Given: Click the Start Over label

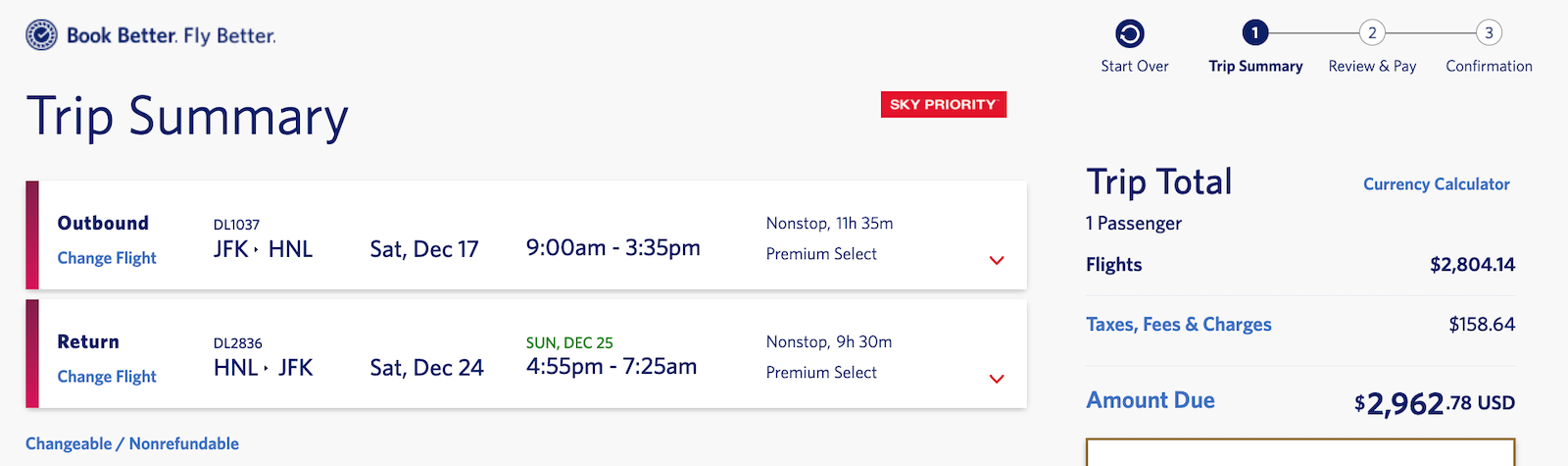Looking at the screenshot, I should coord(1135,66).
